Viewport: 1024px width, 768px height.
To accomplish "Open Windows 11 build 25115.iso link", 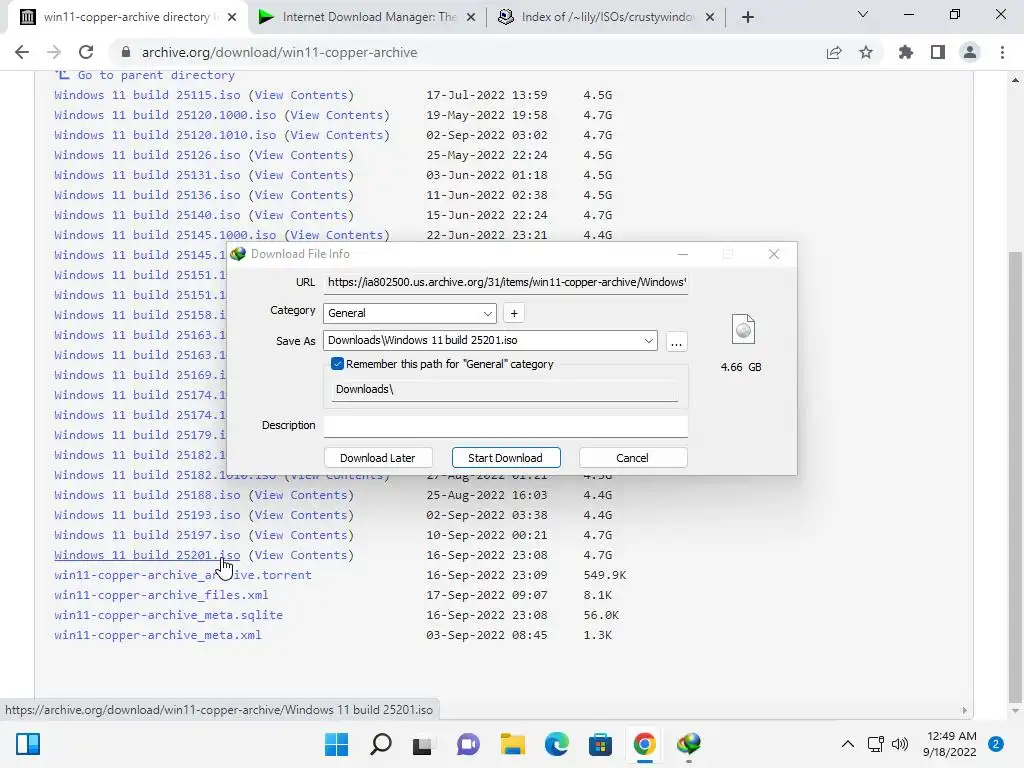I will pos(147,95).
